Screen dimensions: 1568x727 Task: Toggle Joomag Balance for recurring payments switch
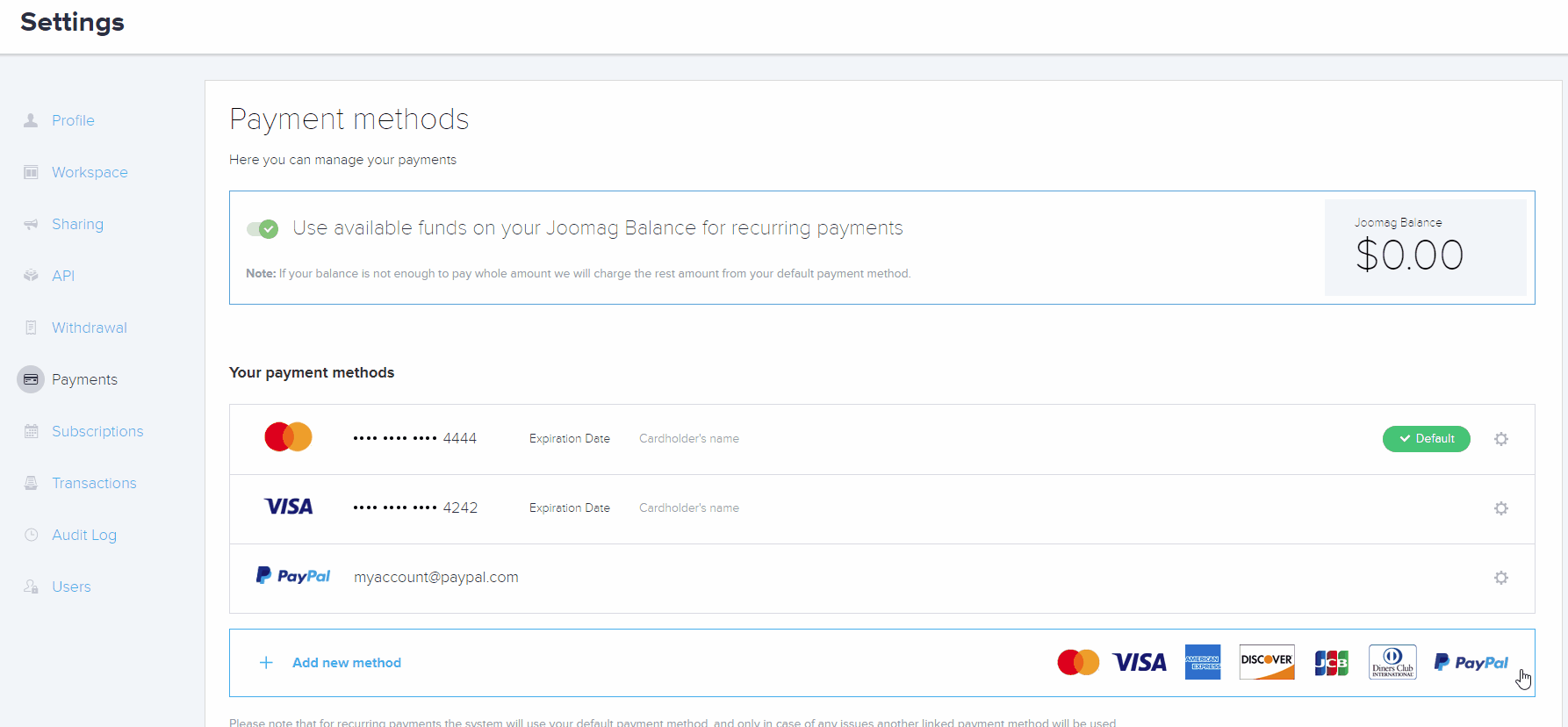coord(263,229)
